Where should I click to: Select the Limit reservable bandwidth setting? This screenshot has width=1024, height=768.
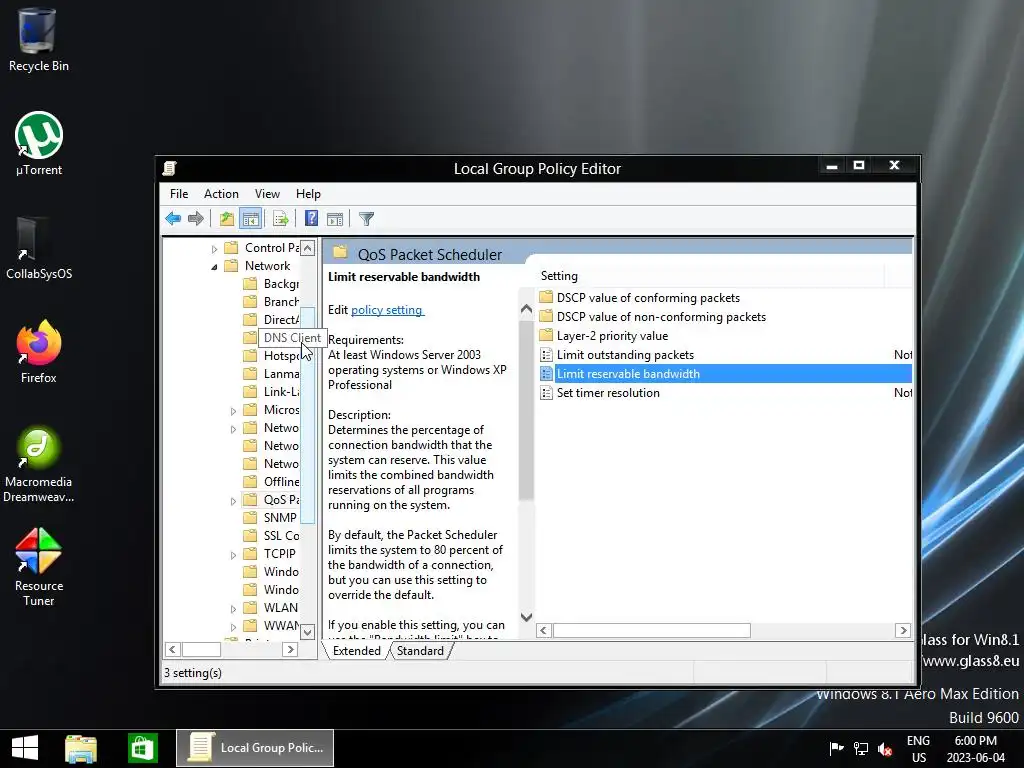[x=725, y=374]
